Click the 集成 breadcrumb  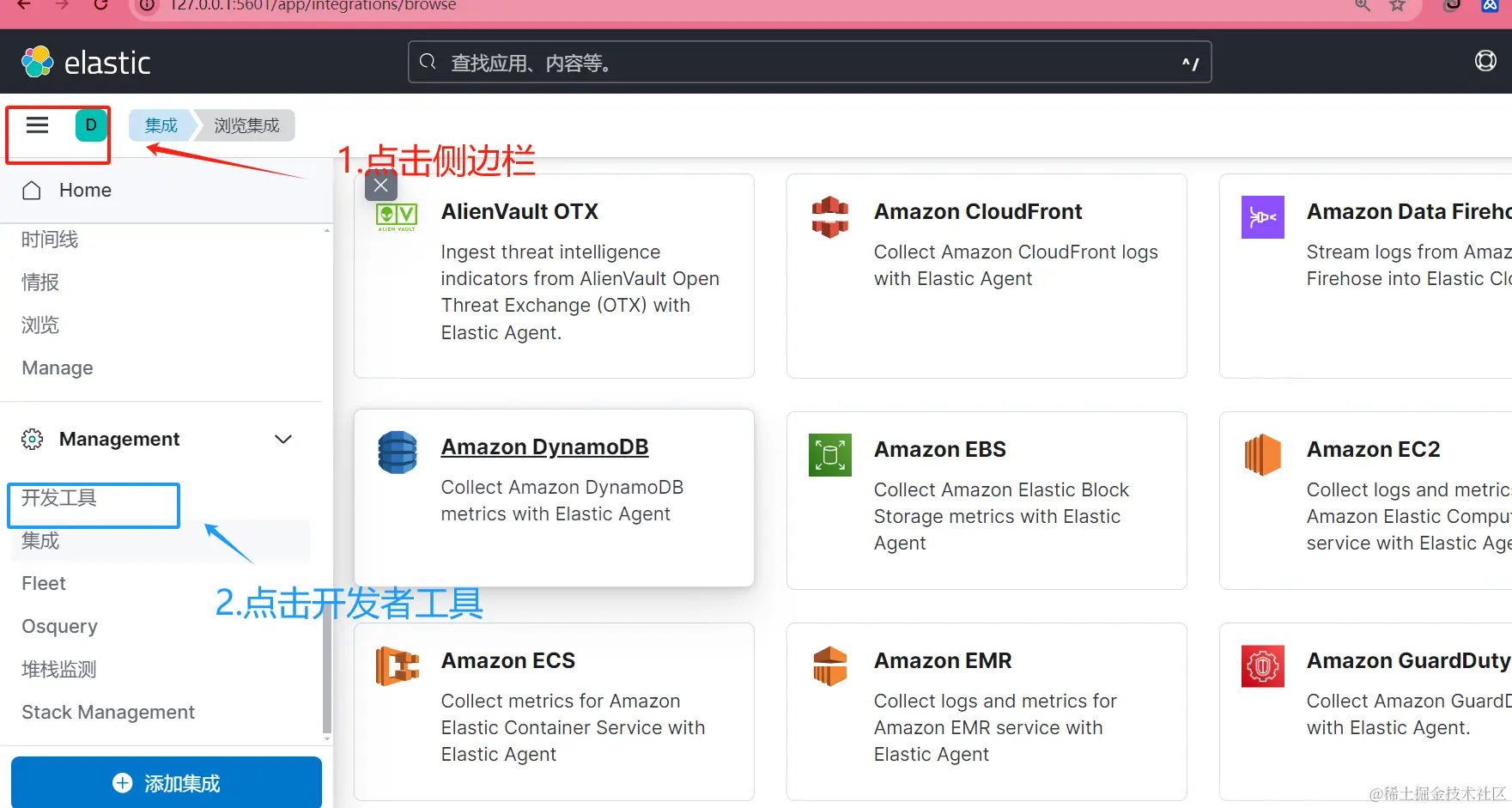pyautogui.click(x=161, y=125)
